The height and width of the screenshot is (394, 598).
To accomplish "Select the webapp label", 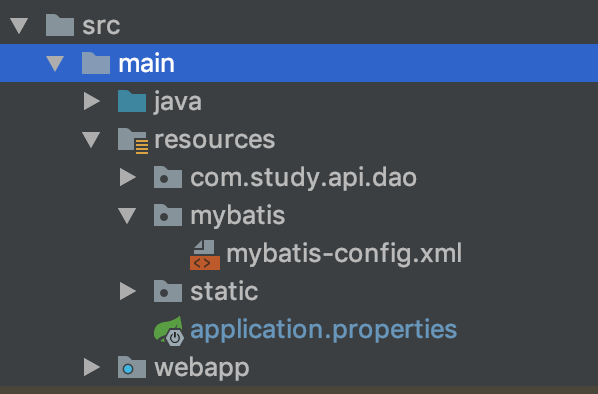I will coord(202,368).
